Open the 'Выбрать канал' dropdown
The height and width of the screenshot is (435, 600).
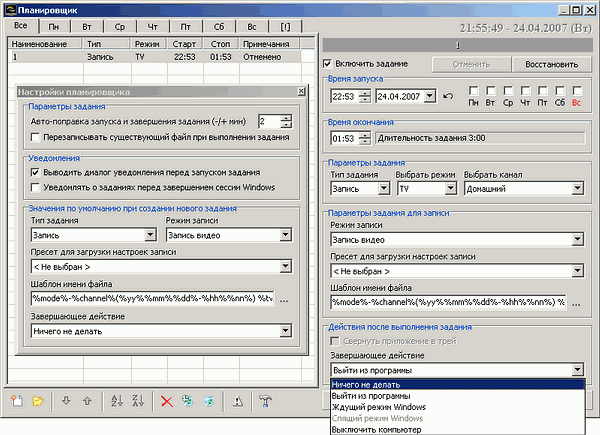(576, 187)
